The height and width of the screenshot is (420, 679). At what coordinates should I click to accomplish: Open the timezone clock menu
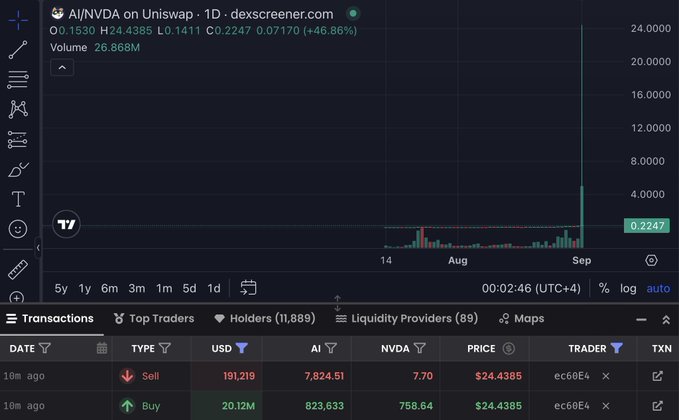(531, 288)
